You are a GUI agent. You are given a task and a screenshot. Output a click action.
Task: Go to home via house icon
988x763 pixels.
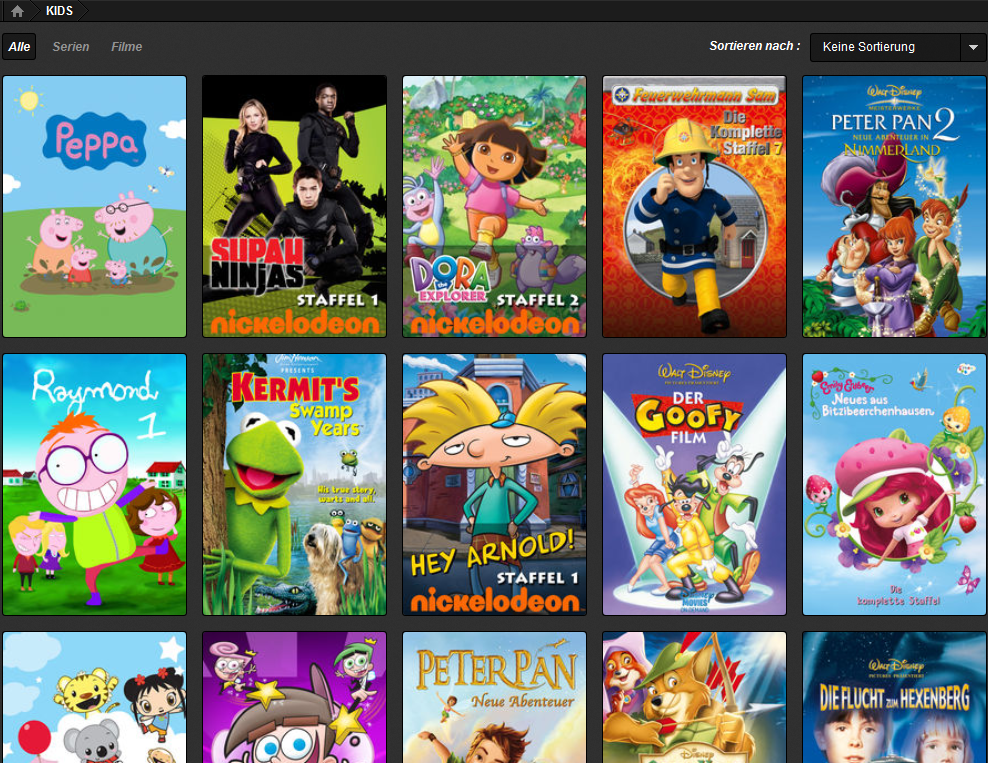pyautogui.click(x=17, y=11)
